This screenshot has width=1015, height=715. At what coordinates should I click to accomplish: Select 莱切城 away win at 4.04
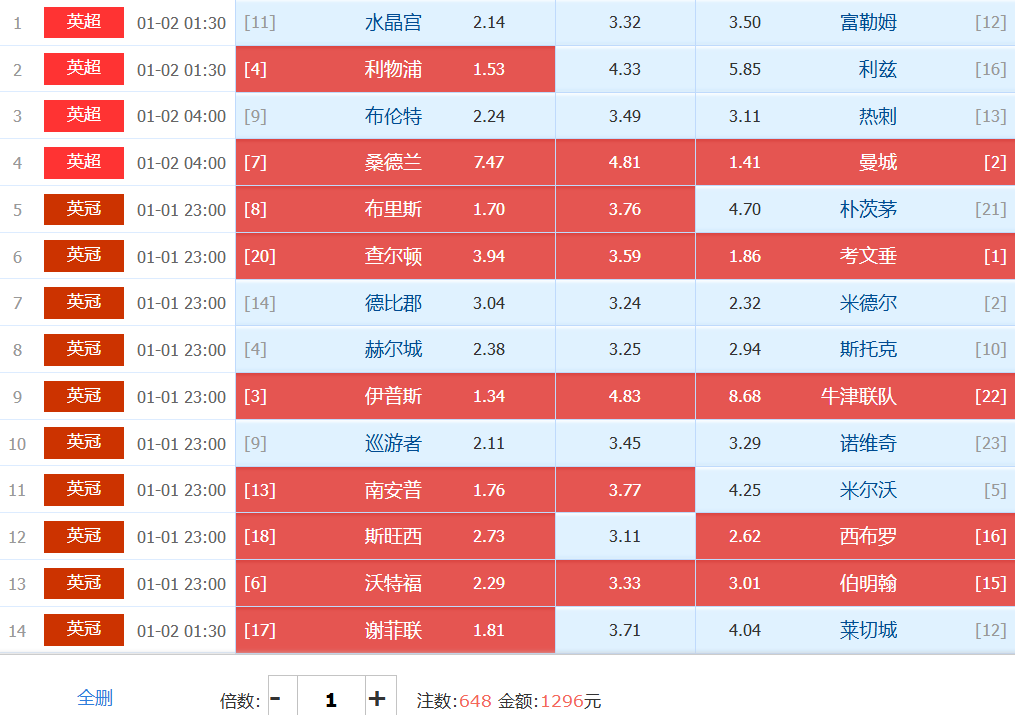pyautogui.click(x=855, y=630)
